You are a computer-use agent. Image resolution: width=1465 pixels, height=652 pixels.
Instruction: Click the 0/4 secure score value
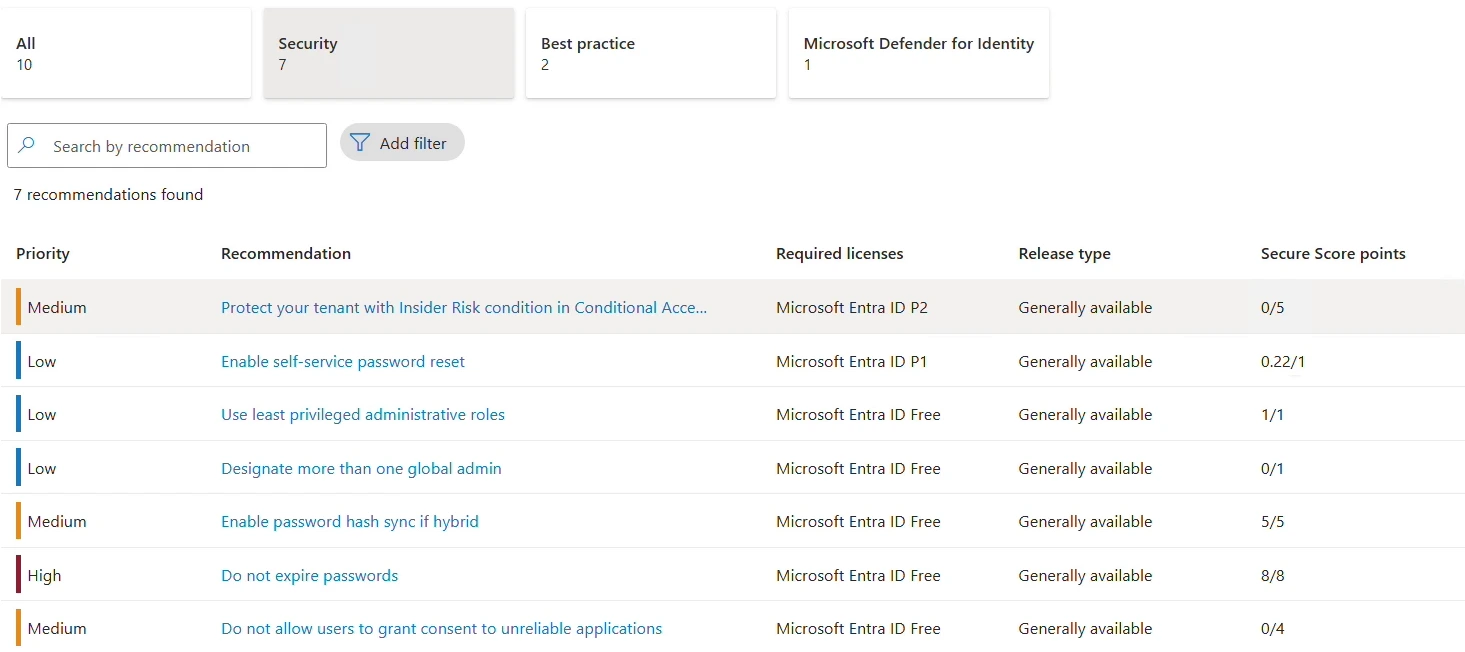tap(1272, 628)
